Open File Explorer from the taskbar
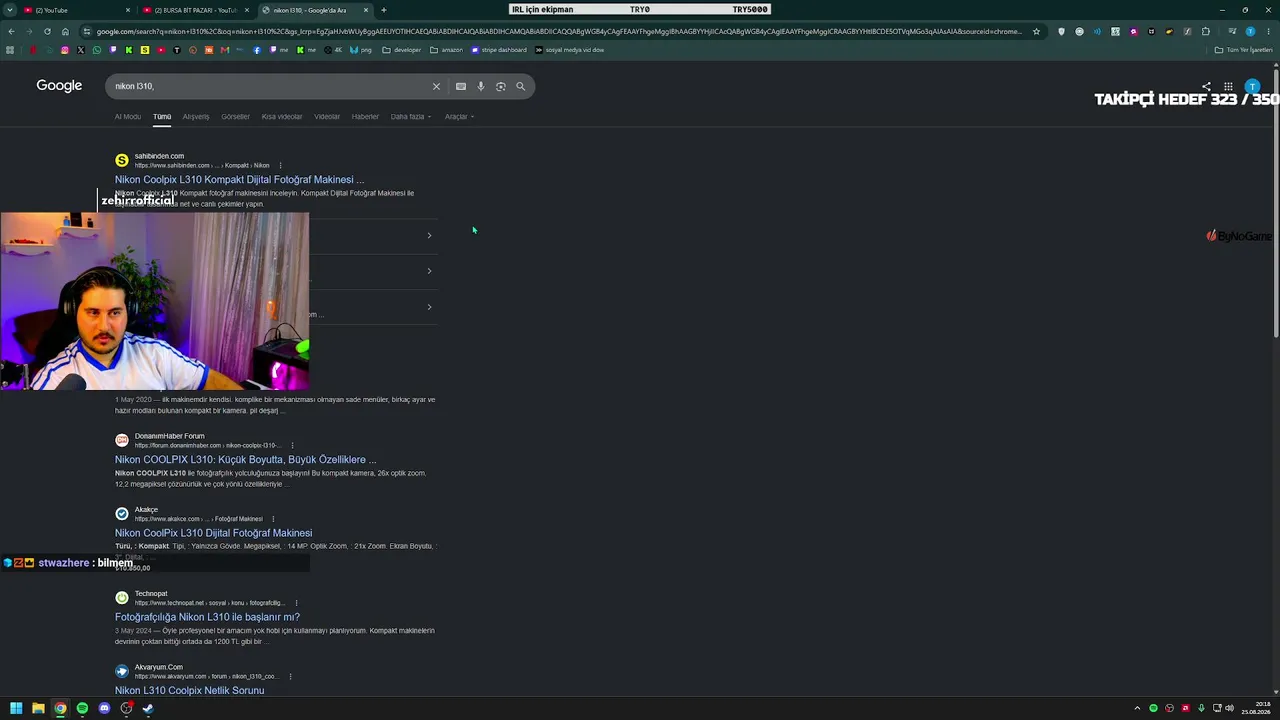The image size is (1280, 720). point(38,708)
